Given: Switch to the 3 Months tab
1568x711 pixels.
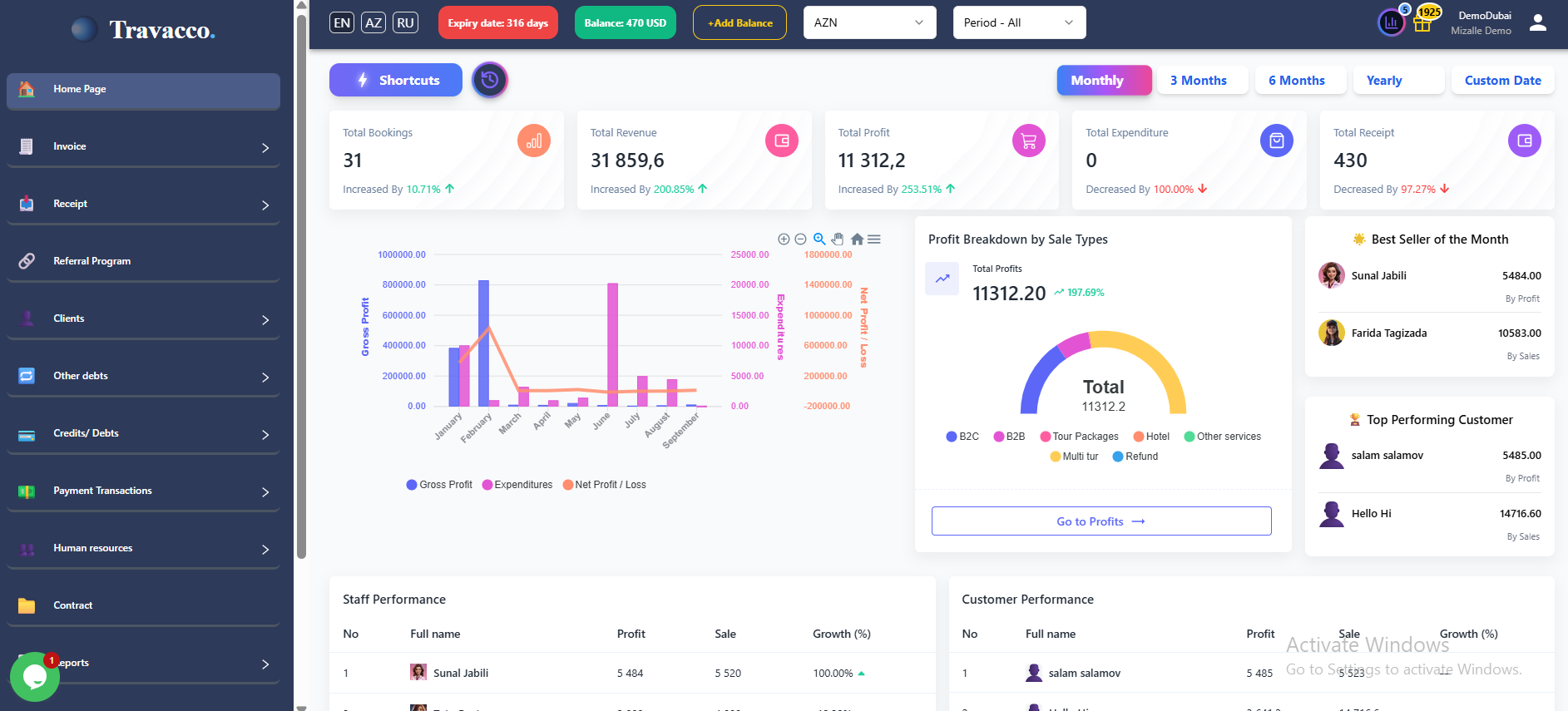Looking at the screenshot, I should 1198,81.
